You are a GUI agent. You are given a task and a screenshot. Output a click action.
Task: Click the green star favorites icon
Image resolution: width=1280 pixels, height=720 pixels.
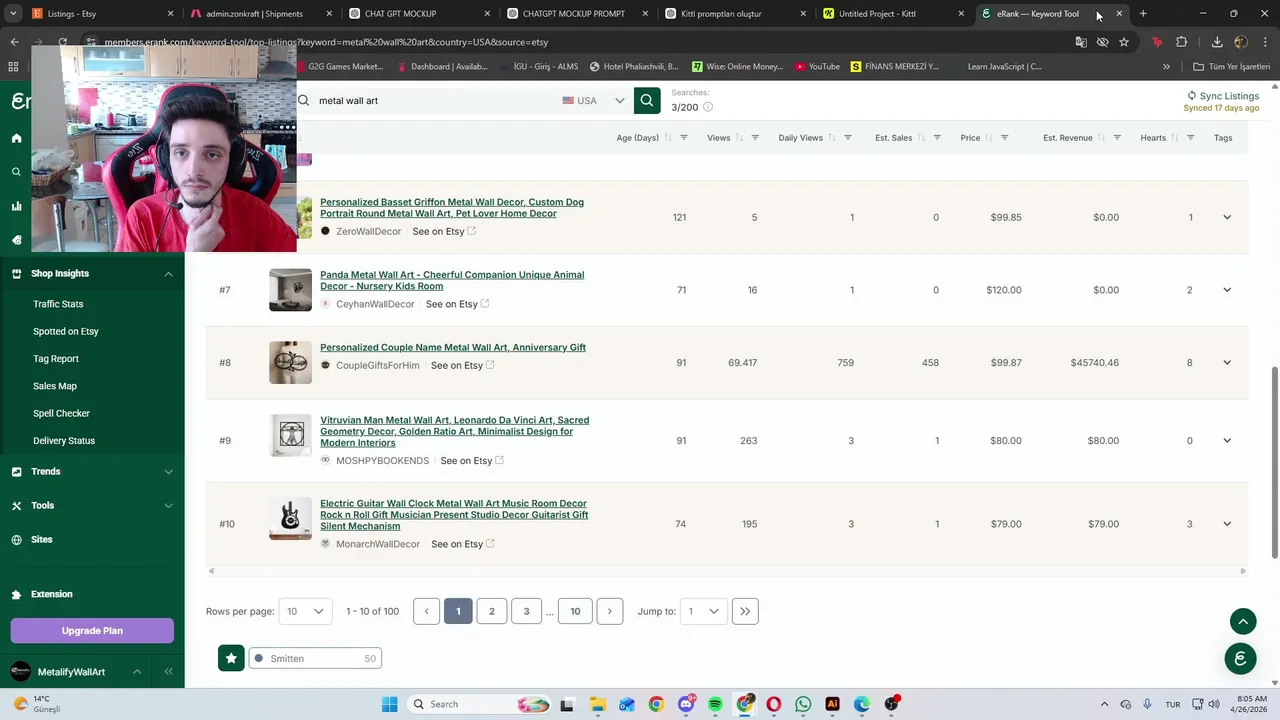(x=231, y=658)
